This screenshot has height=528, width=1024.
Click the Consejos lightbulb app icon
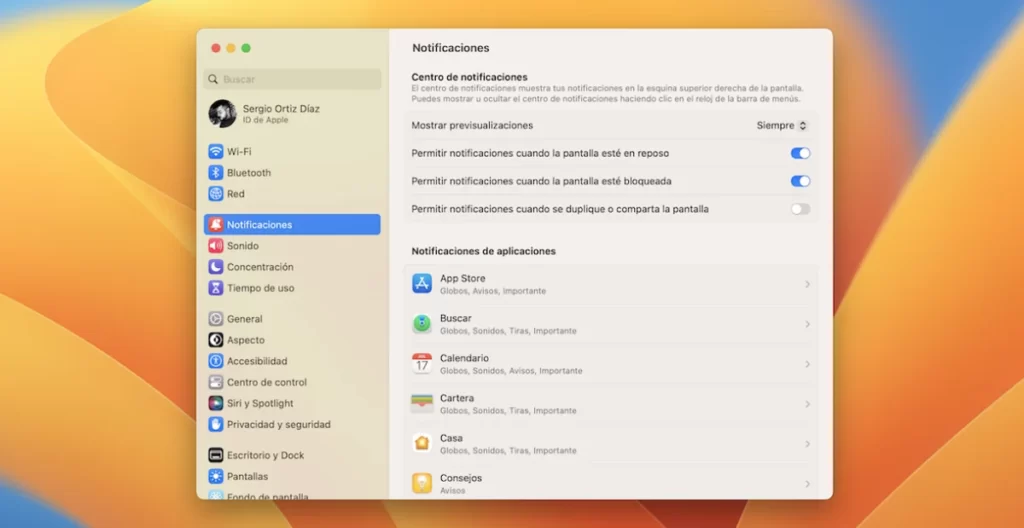tap(422, 483)
